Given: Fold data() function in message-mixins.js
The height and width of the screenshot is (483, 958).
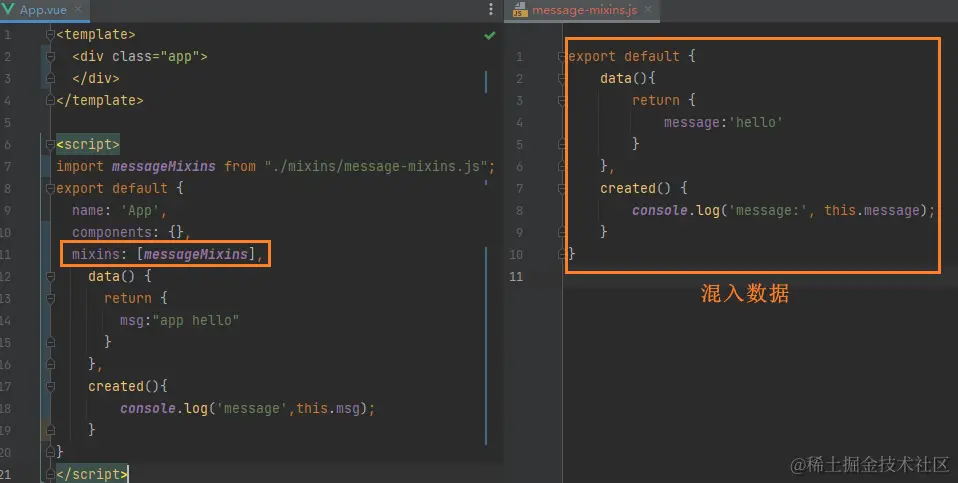Looking at the screenshot, I should point(562,79).
